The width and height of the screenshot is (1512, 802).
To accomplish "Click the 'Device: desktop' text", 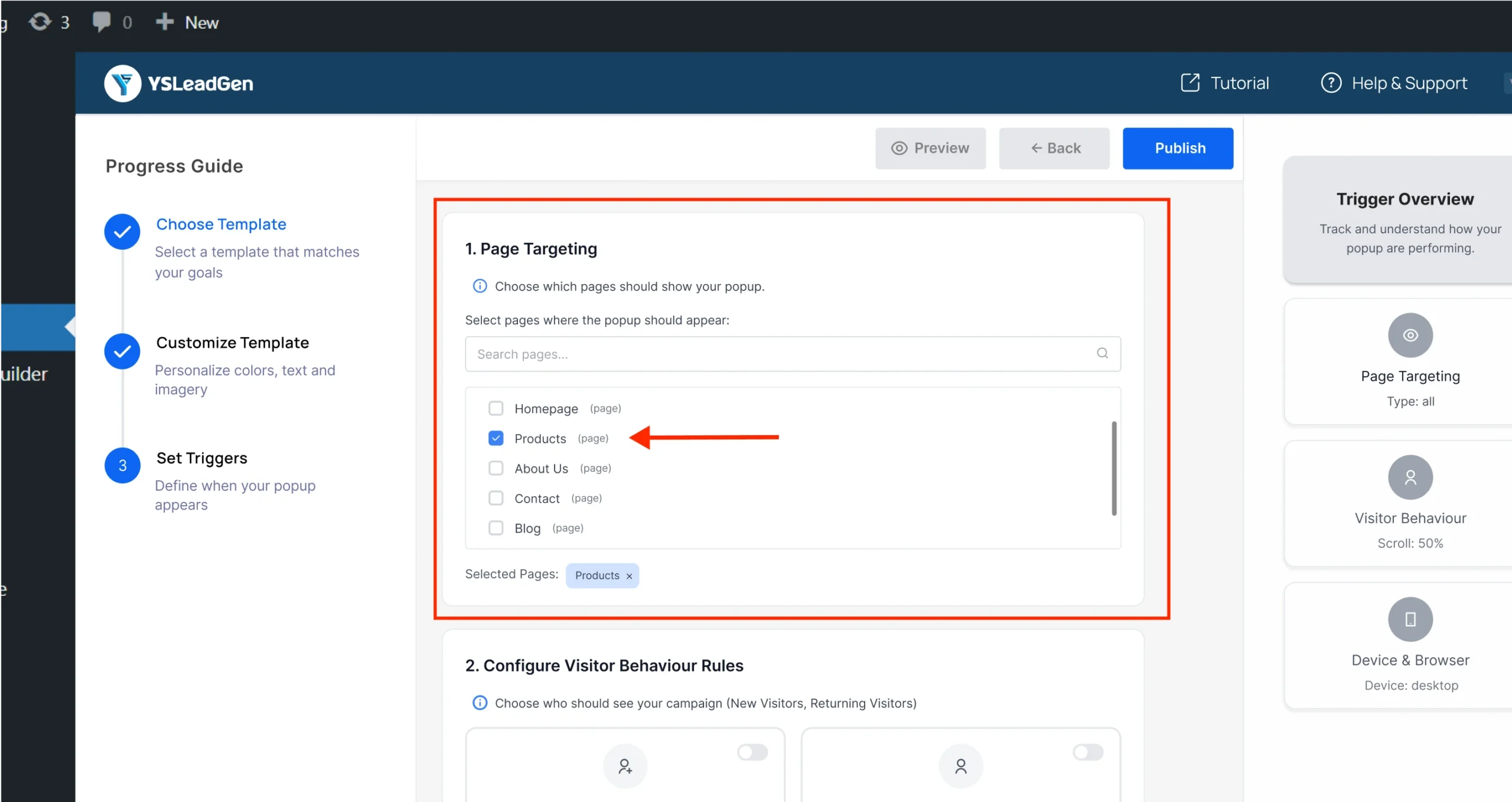I will click(1410, 685).
